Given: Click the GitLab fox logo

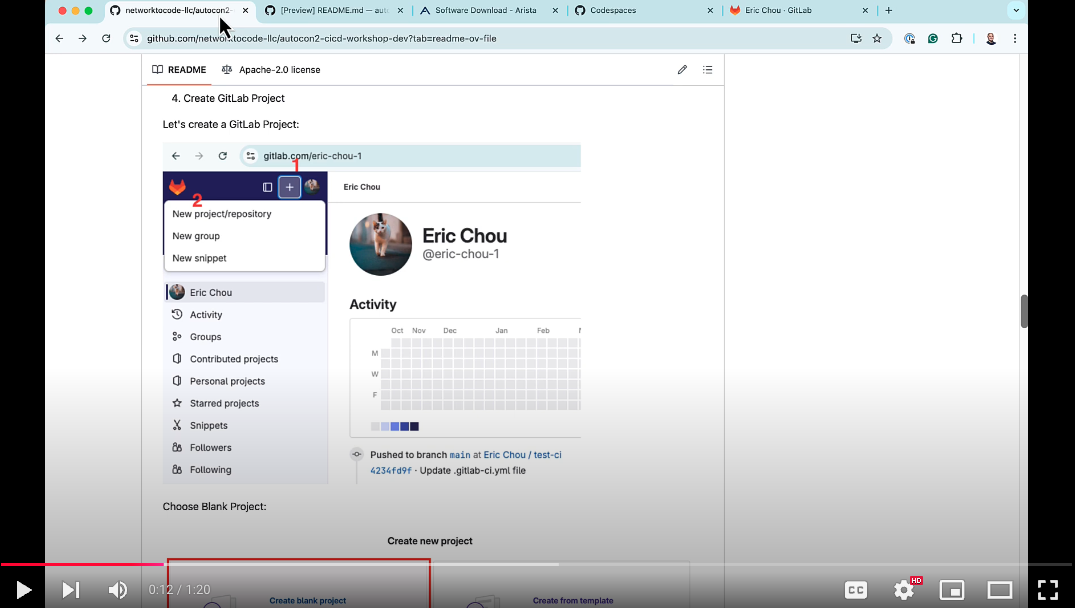Looking at the screenshot, I should pos(178,186).
